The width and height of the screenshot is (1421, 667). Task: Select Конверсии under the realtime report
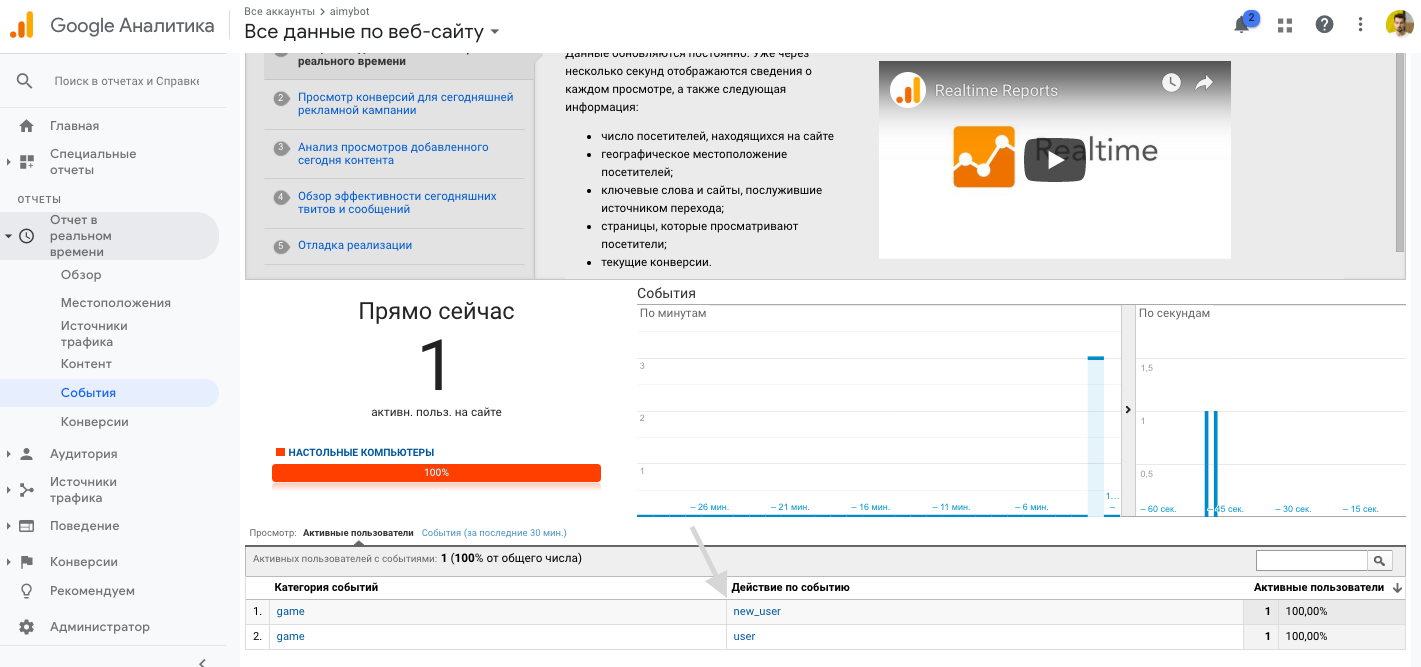(94, 422)
